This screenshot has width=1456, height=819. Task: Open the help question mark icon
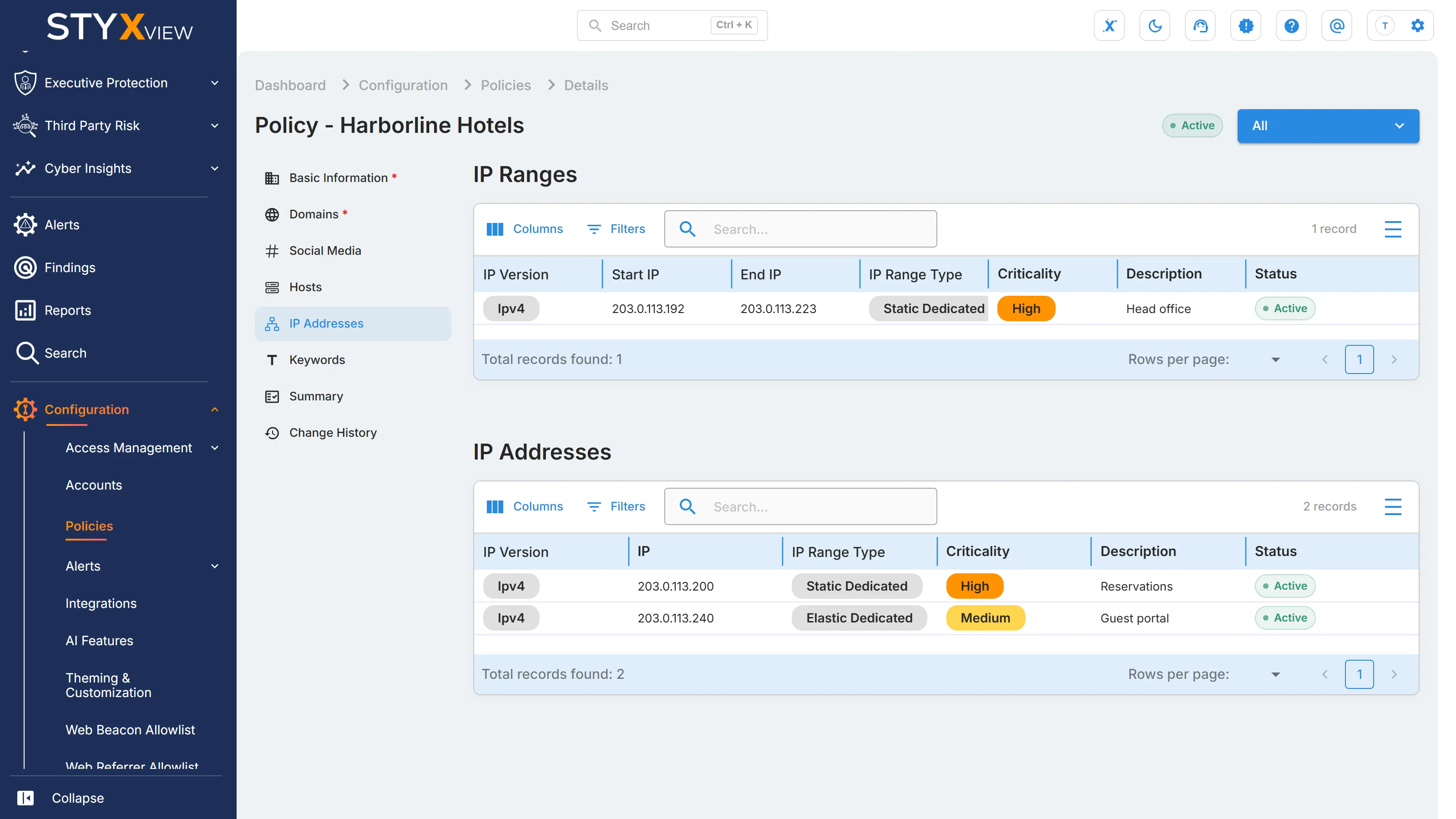click(1291, 25)
